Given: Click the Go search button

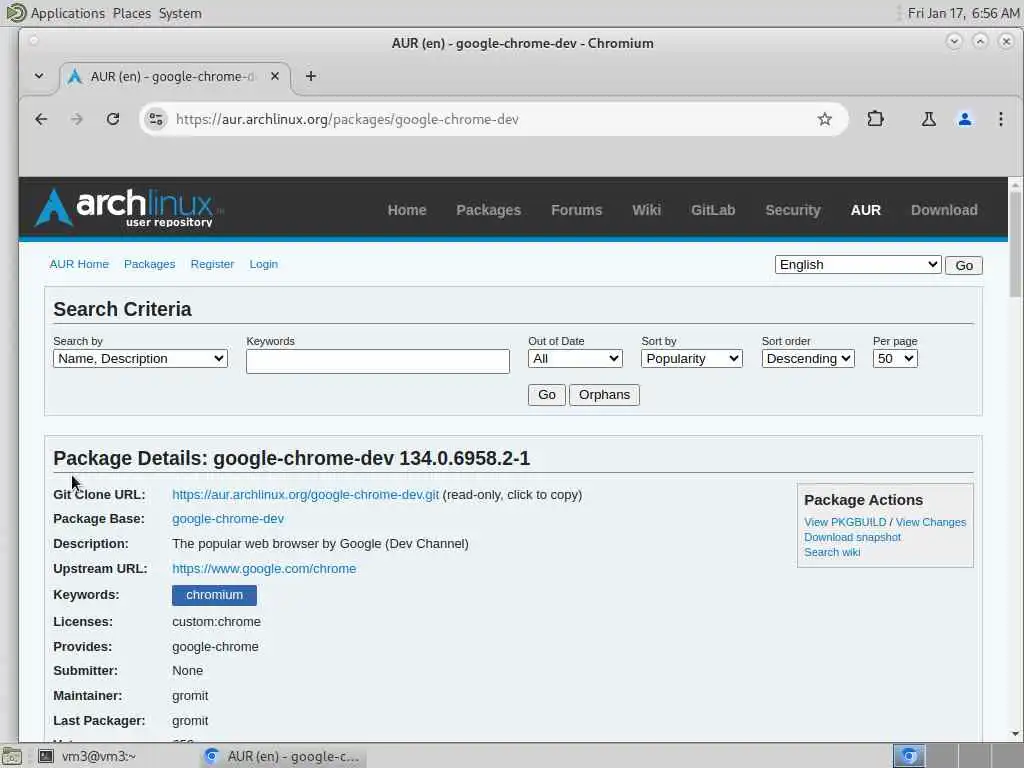Looking at the screenshot, I should (x=547, y=394).
